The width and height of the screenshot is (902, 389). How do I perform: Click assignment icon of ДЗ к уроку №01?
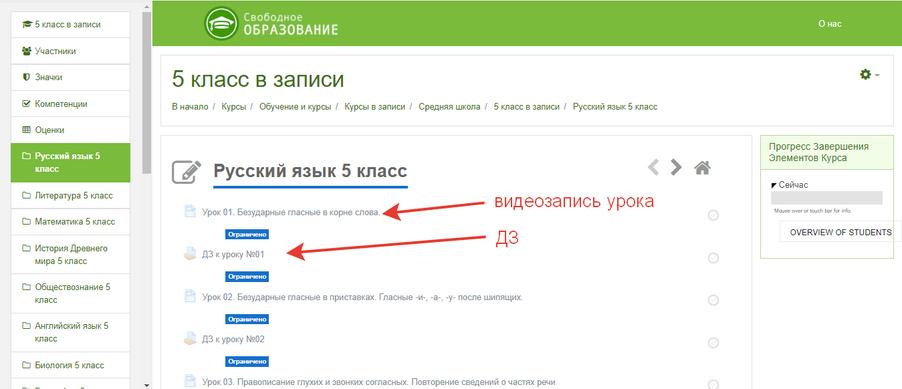pyautogui.click(x=190, y=254)
